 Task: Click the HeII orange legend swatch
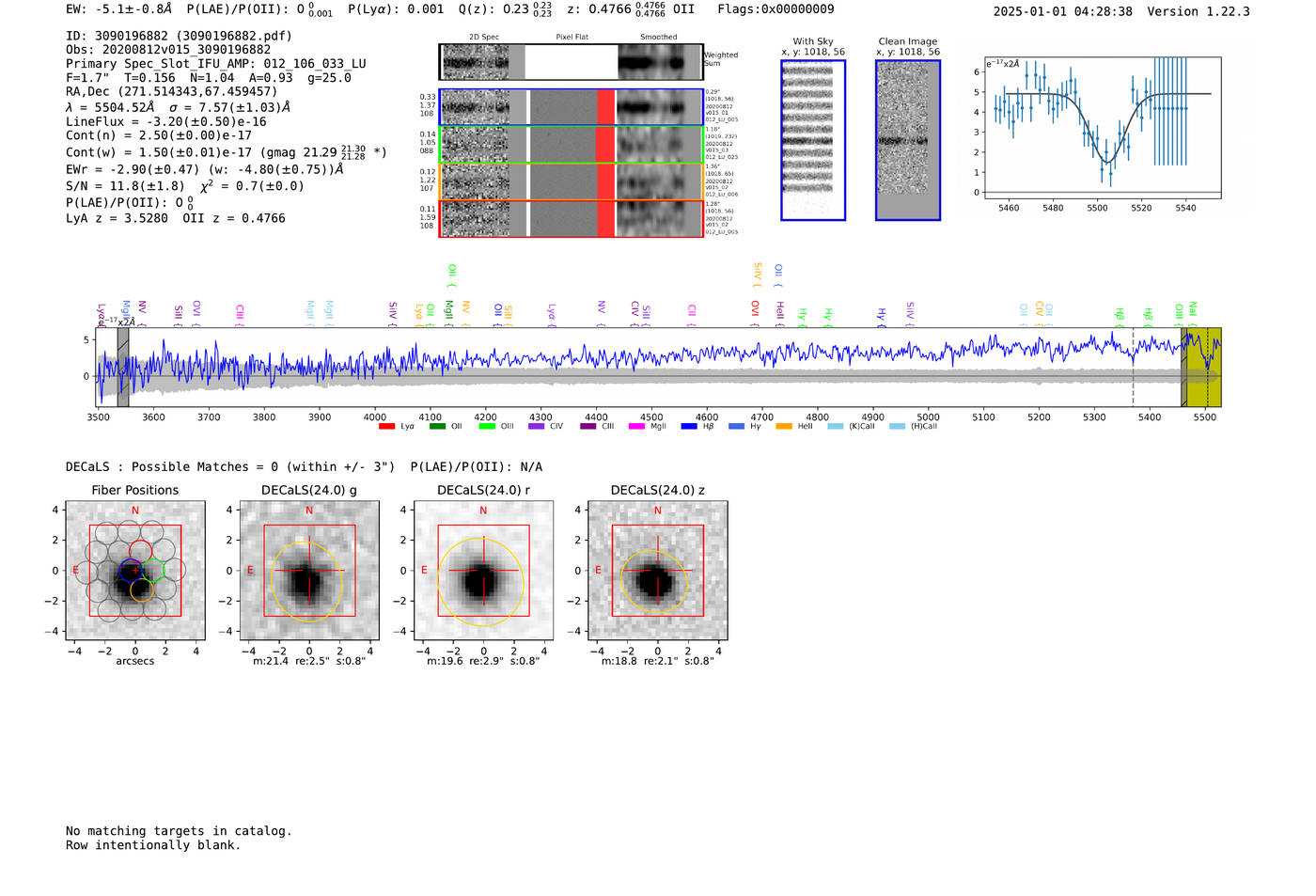(x=784, y=427)
